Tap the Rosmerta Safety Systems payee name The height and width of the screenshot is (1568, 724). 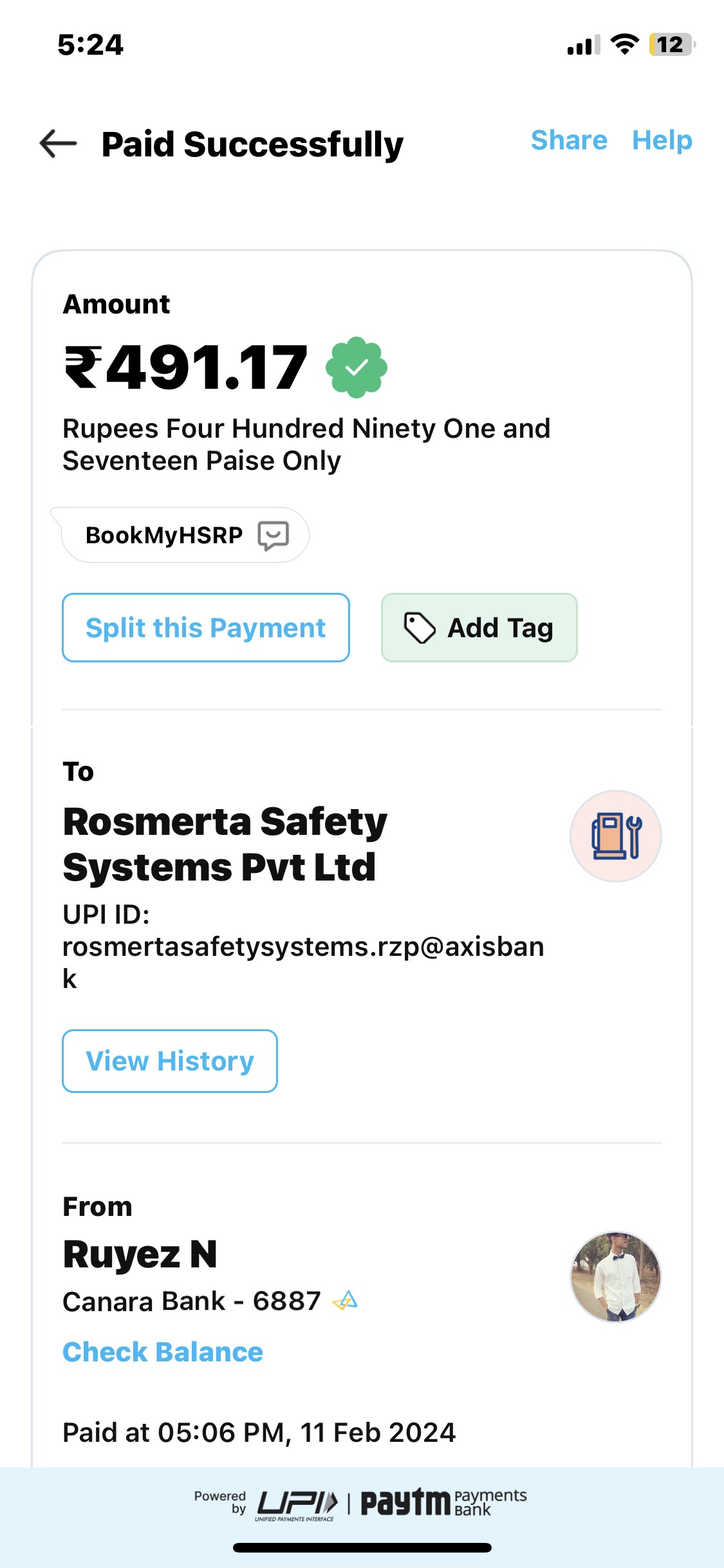(225, 844)
